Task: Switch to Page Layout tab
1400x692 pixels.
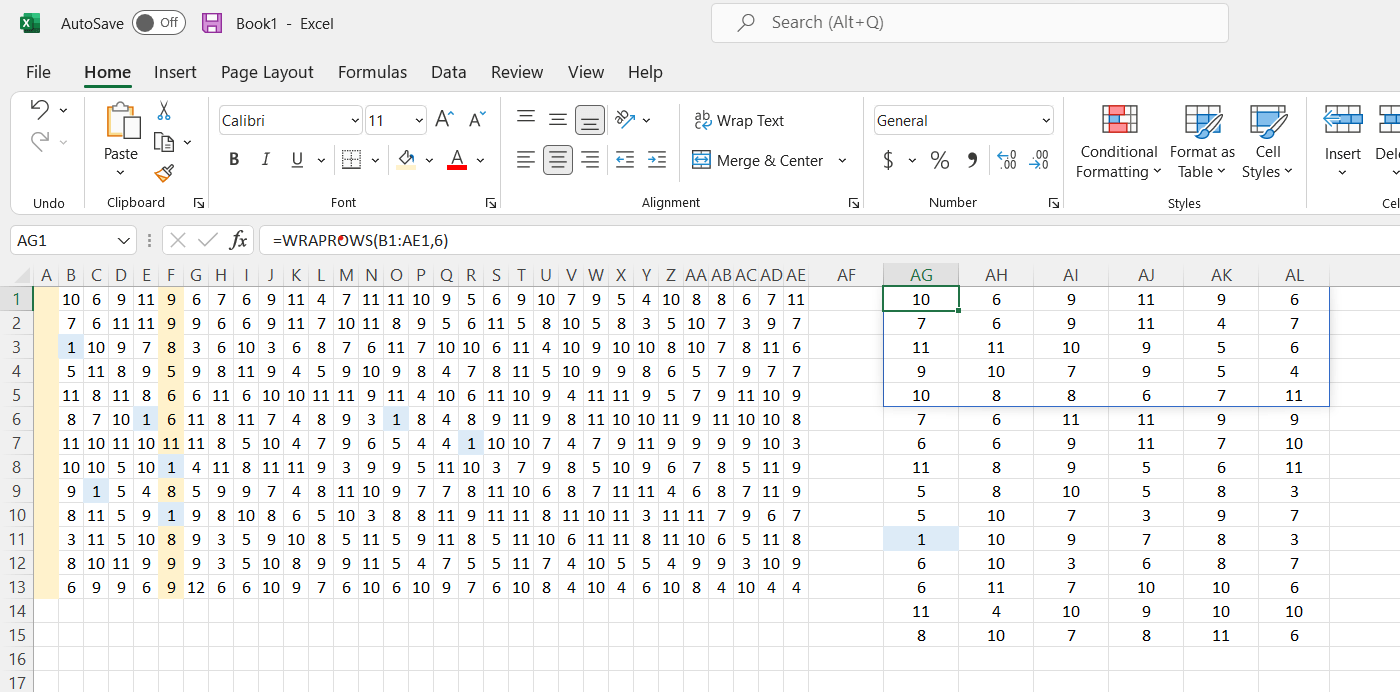Action: [267, 72]
